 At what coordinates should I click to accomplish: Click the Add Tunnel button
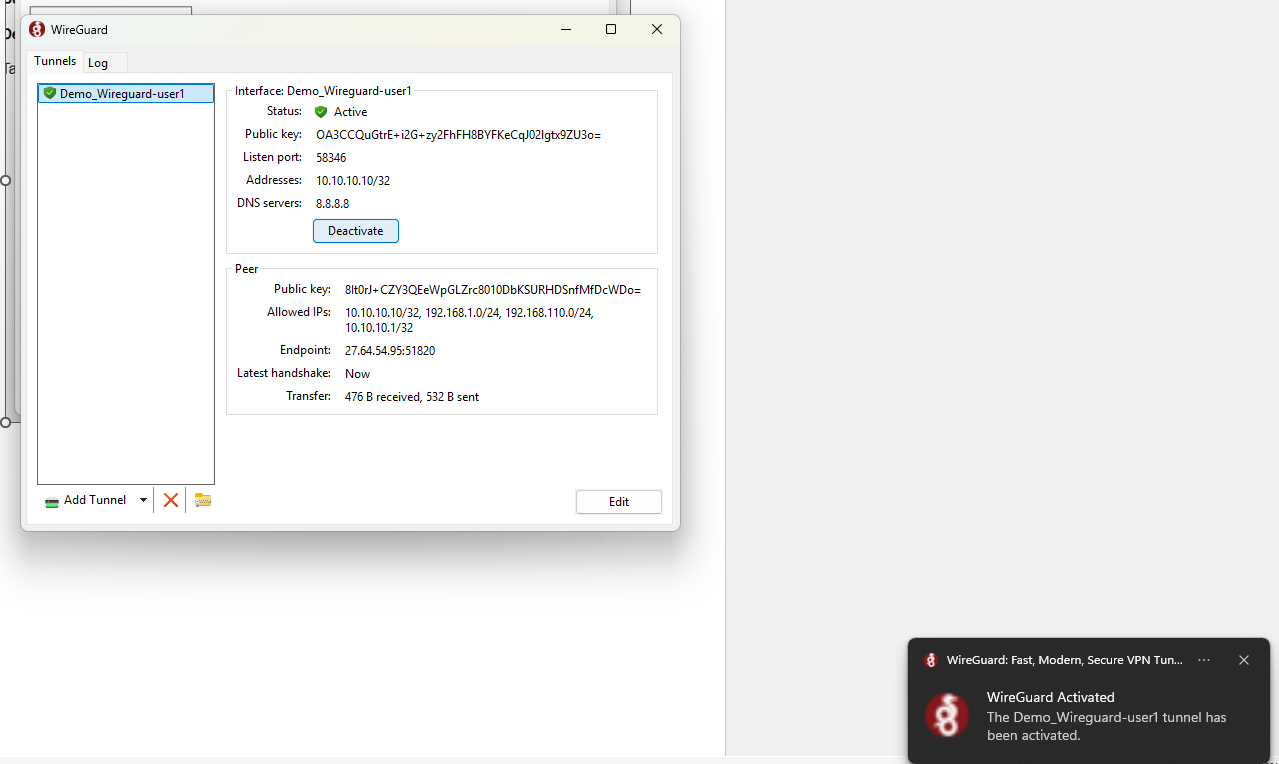[87, 500]
